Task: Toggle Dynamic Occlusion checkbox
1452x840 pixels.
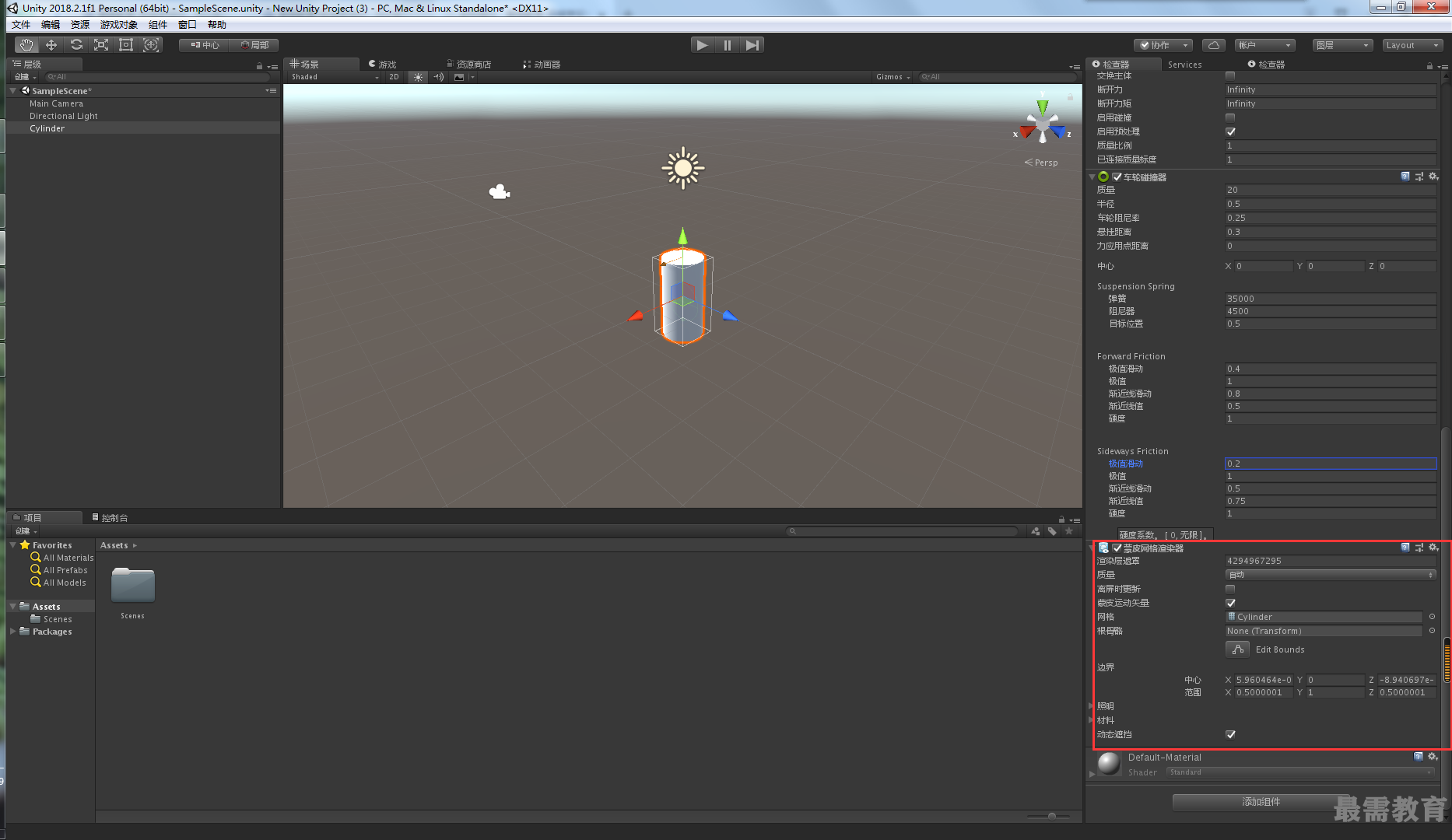Action: pos(1230,734)
